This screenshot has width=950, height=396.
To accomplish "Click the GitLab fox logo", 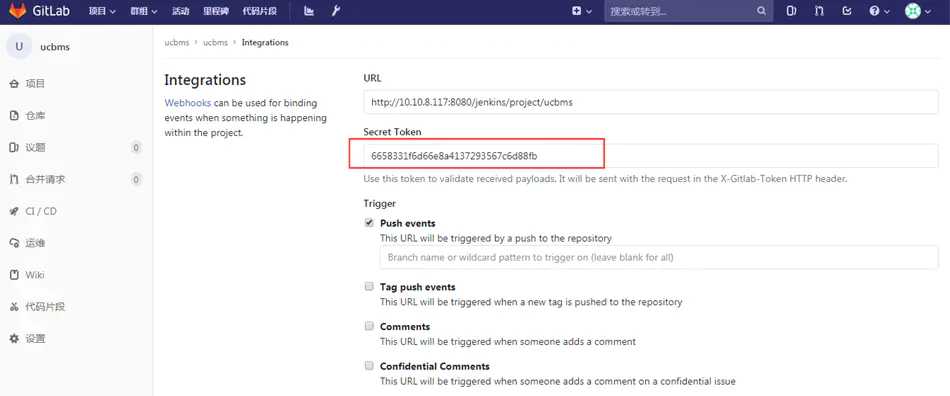I will pos(18,11).
